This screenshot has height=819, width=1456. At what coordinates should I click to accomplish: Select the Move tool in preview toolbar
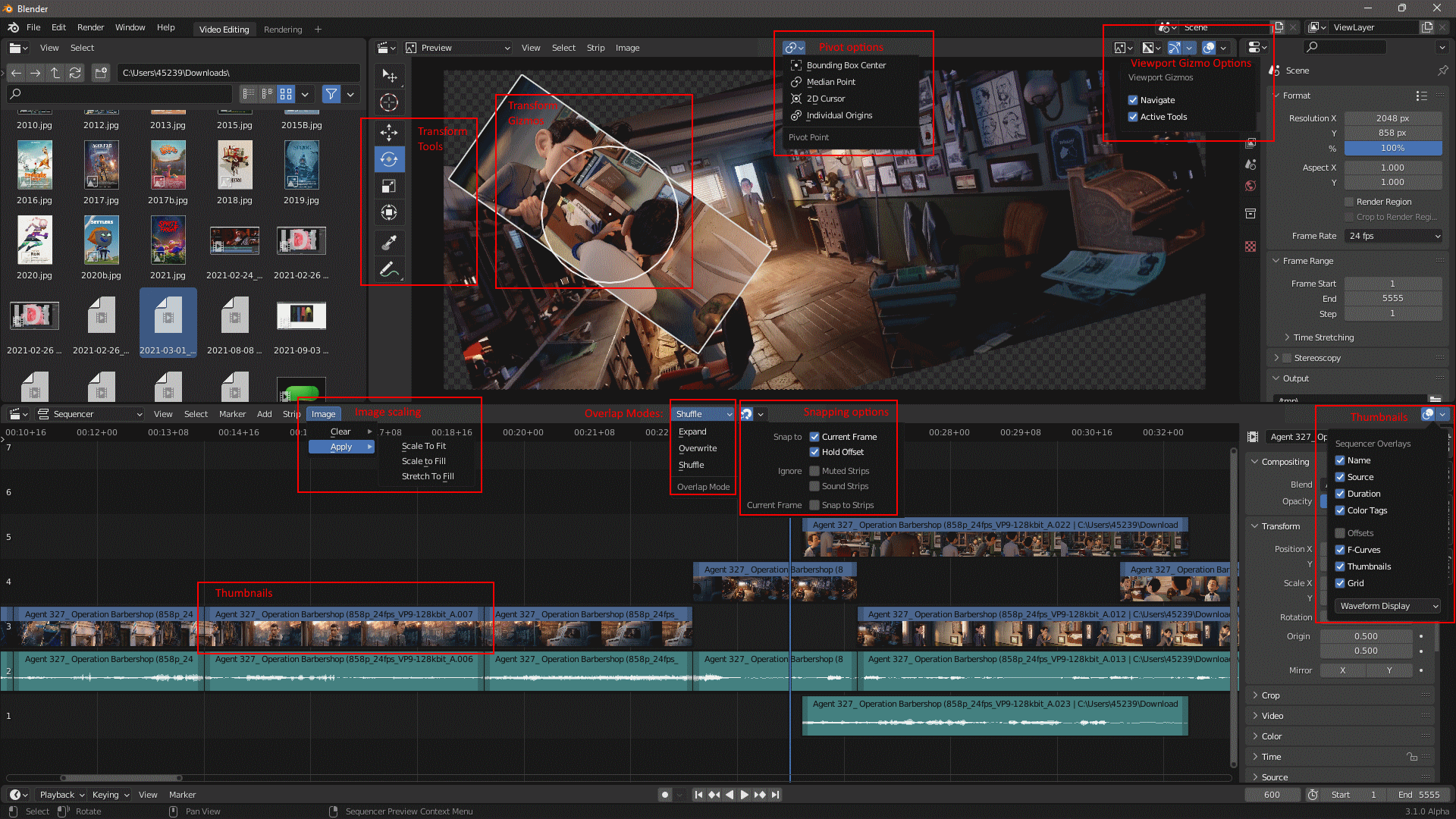click(x=389, y=133)
